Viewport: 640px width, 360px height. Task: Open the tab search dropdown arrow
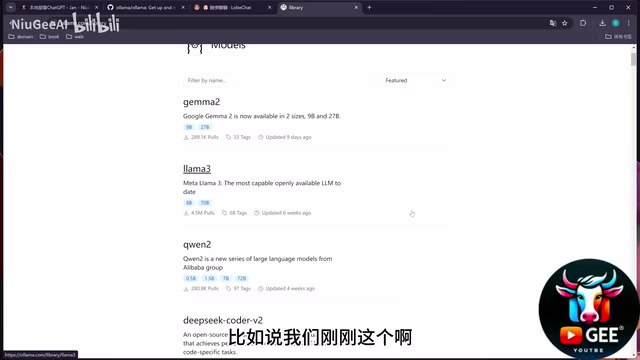tap(11, 7)
